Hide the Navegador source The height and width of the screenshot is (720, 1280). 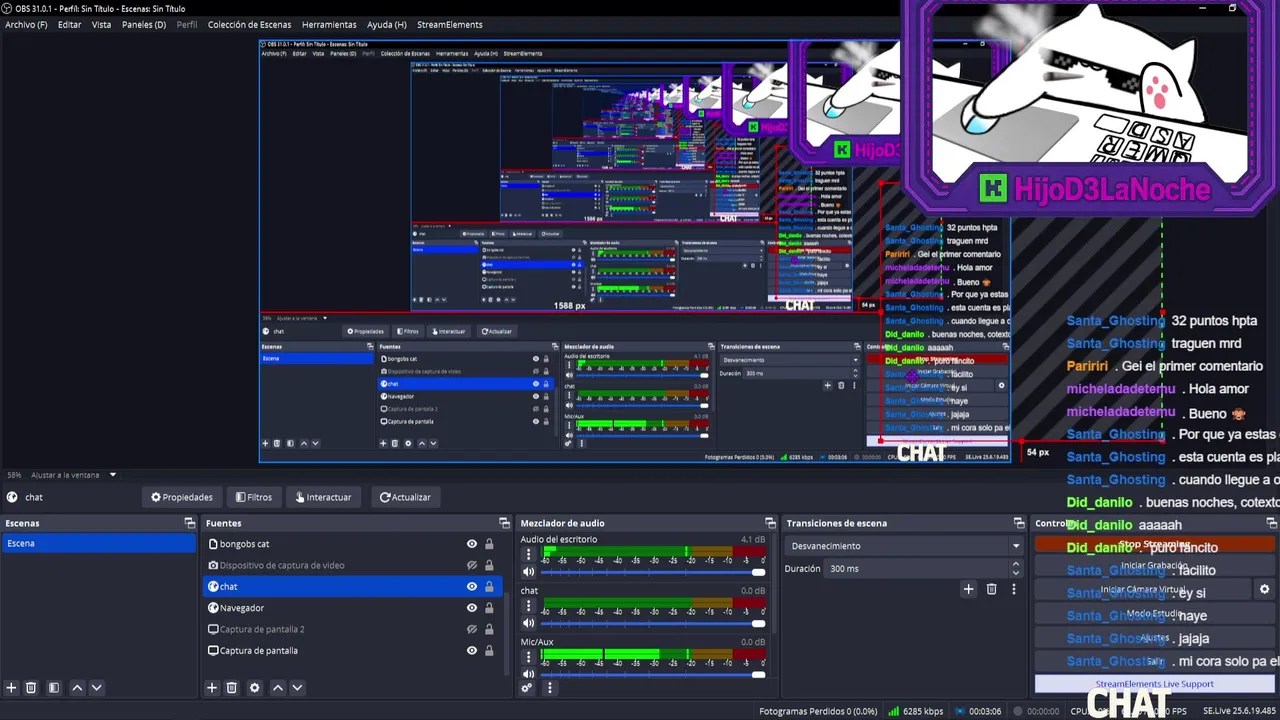click(x=472, y=608)
